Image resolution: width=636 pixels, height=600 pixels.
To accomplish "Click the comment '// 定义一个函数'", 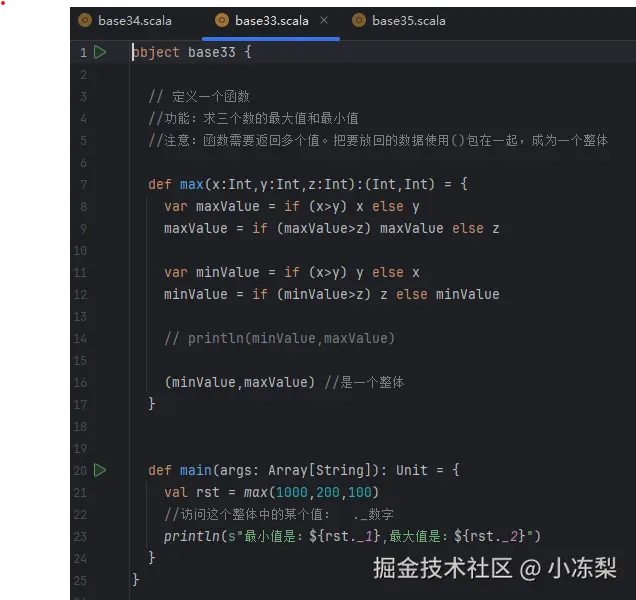I will coord(199,97).
